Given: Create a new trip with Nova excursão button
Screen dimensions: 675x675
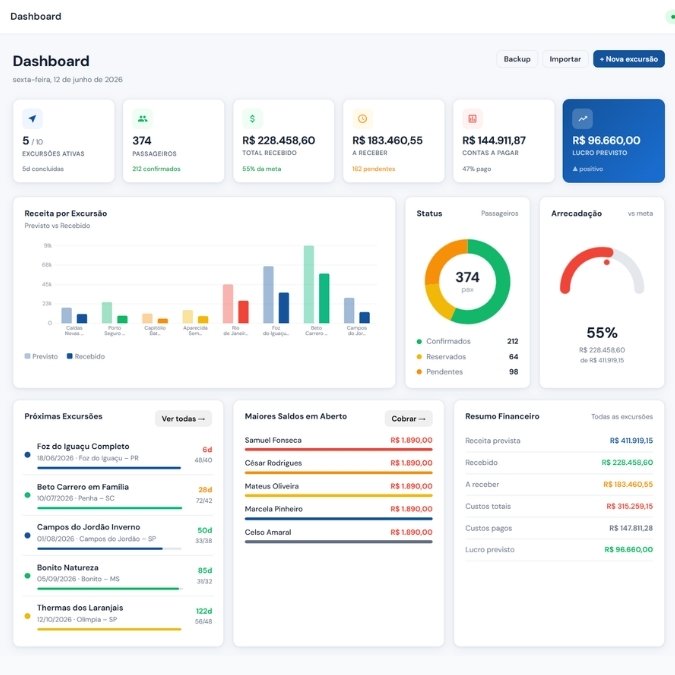Looking at the screenshot, I should [629, 59].
